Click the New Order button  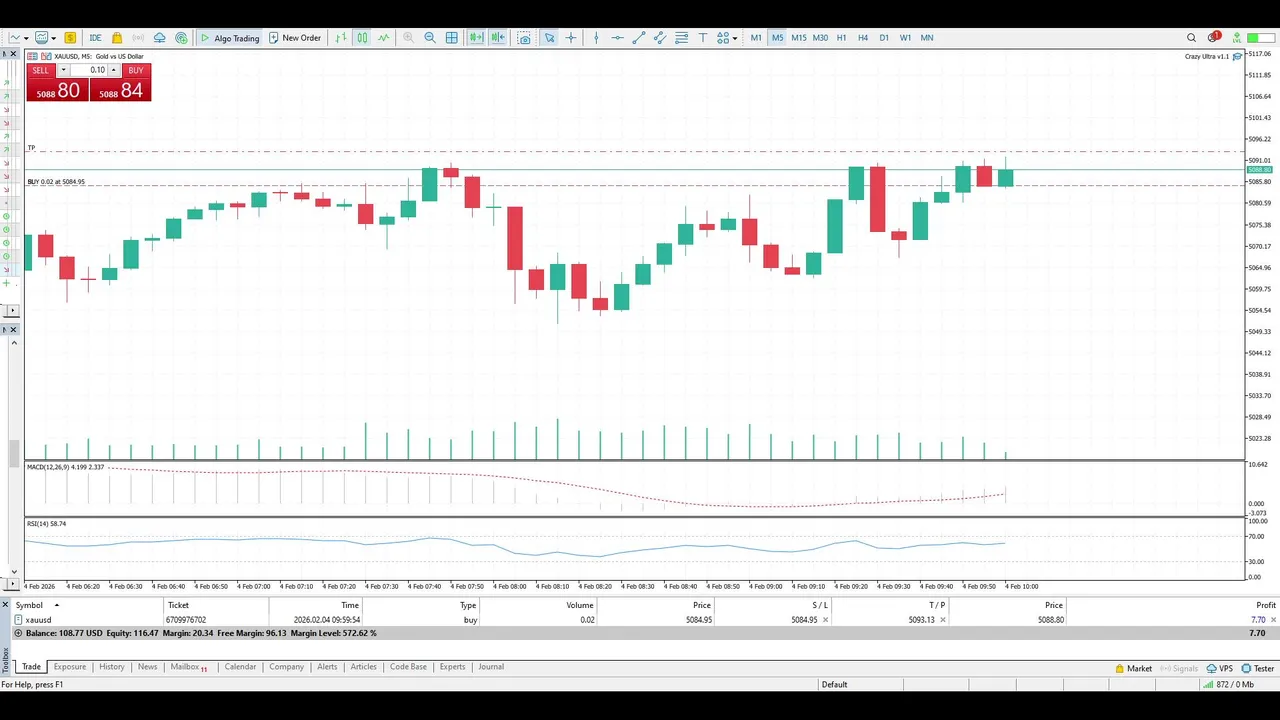click(294, 38)
